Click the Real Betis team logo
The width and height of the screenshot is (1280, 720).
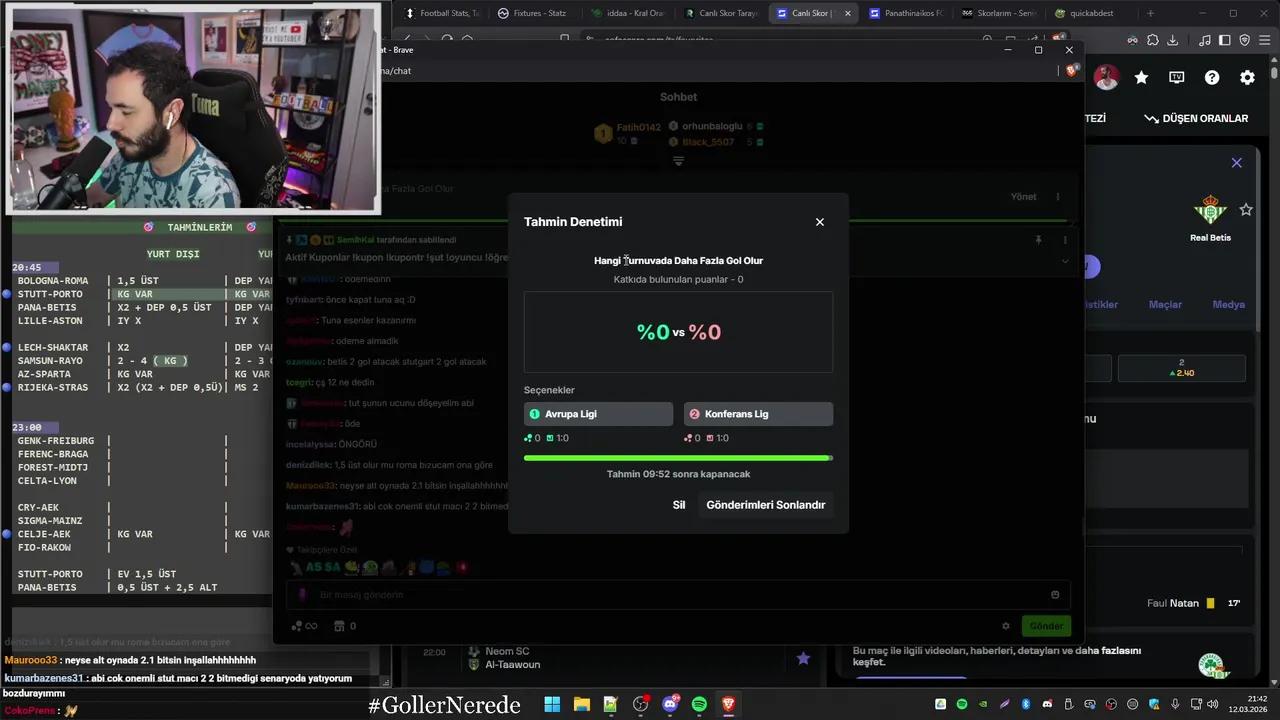click(x=1210, y=210)
